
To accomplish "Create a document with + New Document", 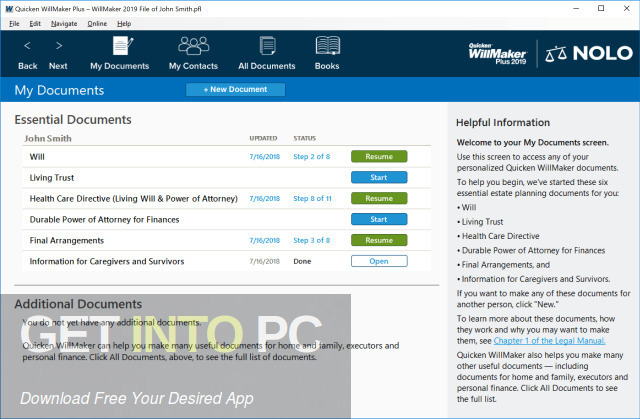I will point(236,89).
